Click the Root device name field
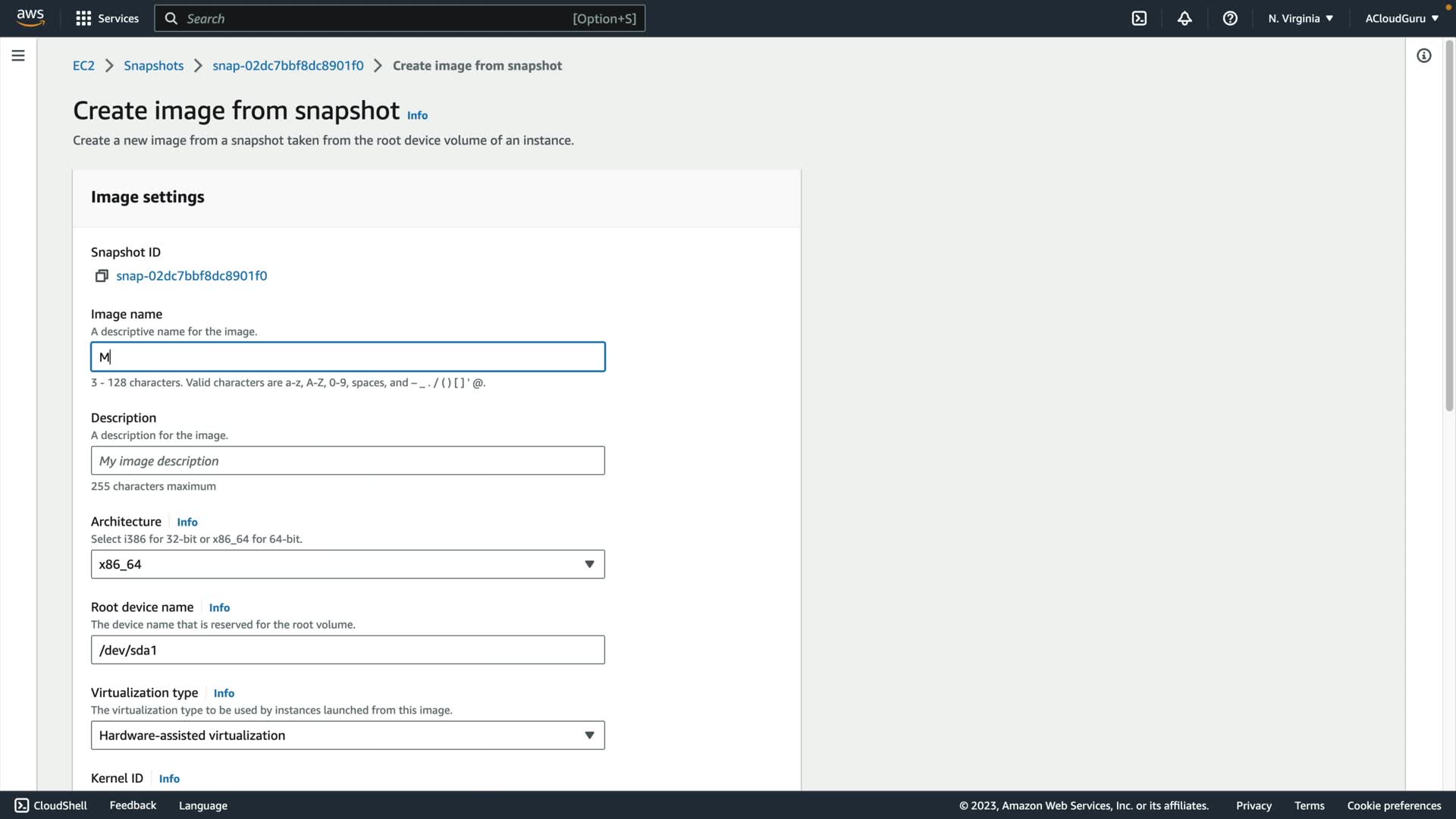This screenshot has width=1456, height=819. (x=347, y=650)
